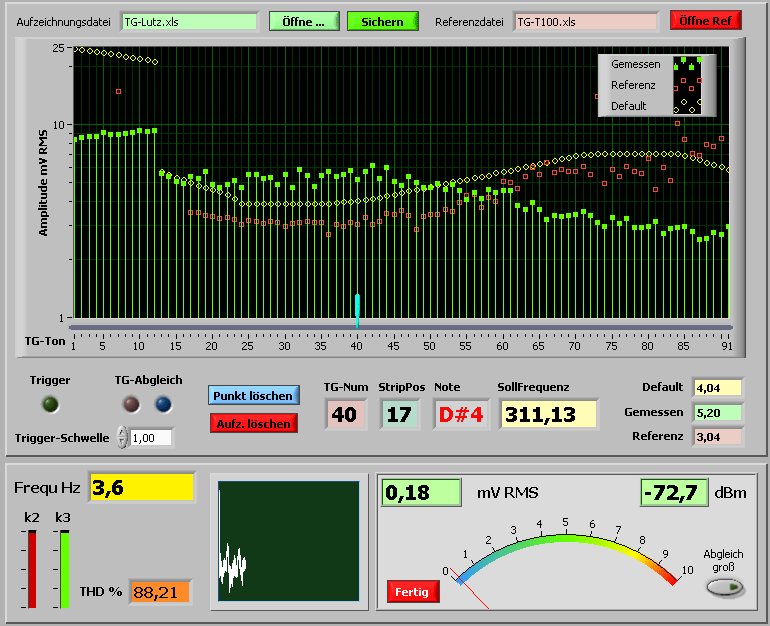Click the Referenz legend label
The height and width of the screenshot is (626, 770).
pyautogui.click(x=633, y=85)
